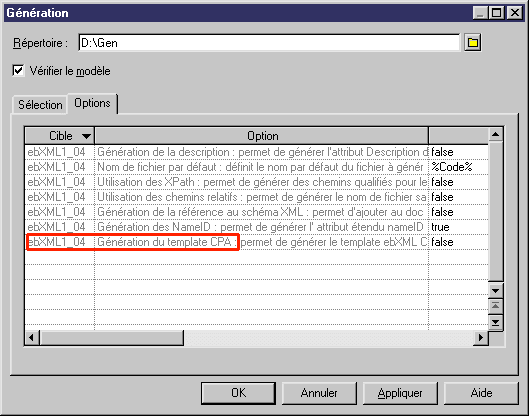Click the Annuler button
The width and height of the screenshot is (529, 416).
pyautogui.click(x=319, y=393)
